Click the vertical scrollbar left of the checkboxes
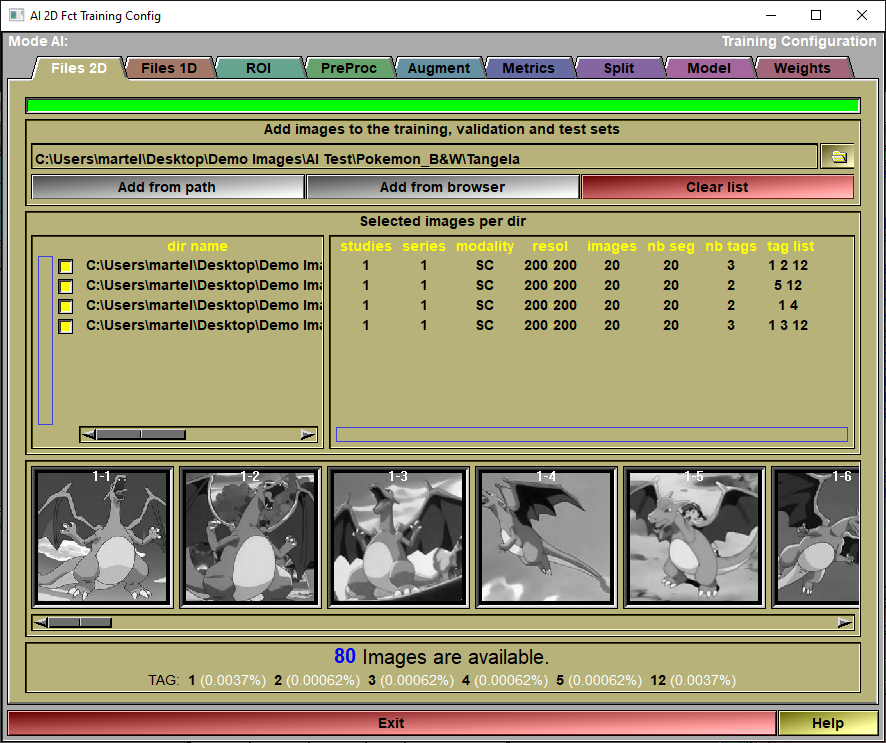 [45, 340]
